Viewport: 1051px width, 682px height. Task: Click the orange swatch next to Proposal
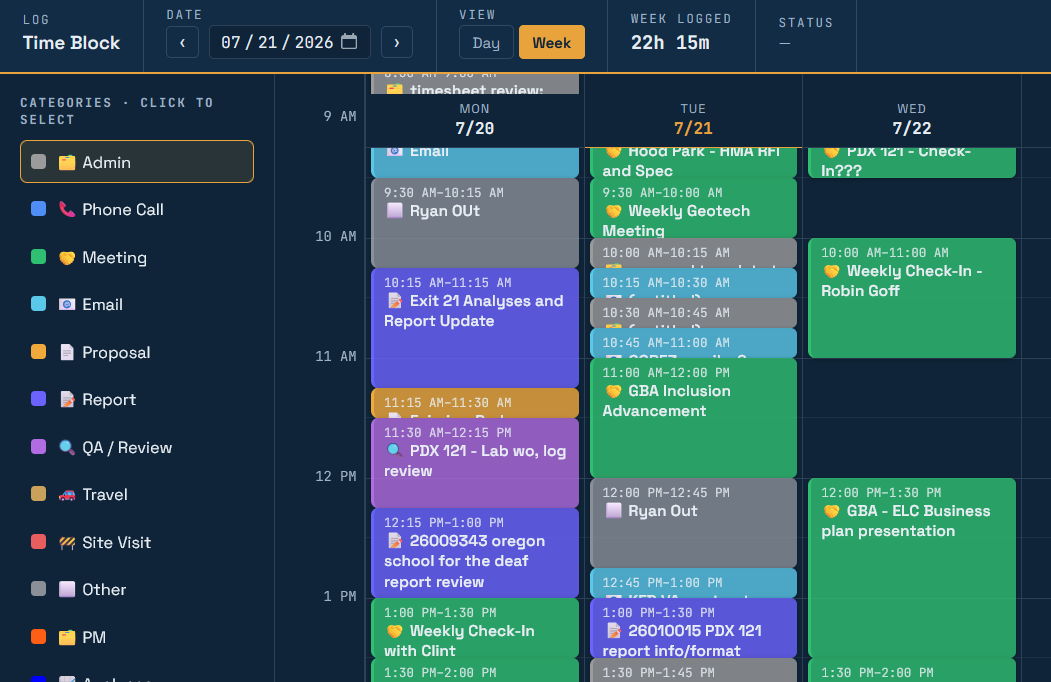click(39, 351)
